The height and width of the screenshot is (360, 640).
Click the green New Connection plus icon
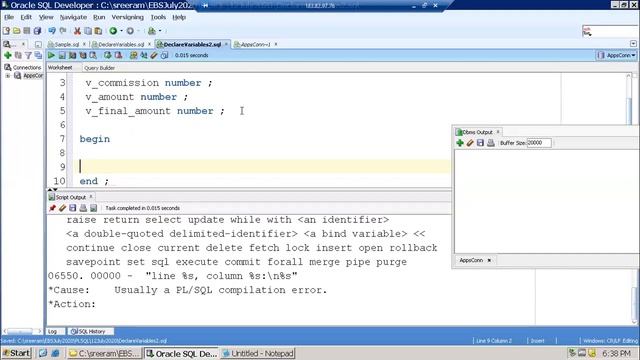pyautogui.click(x=7, y=55)
